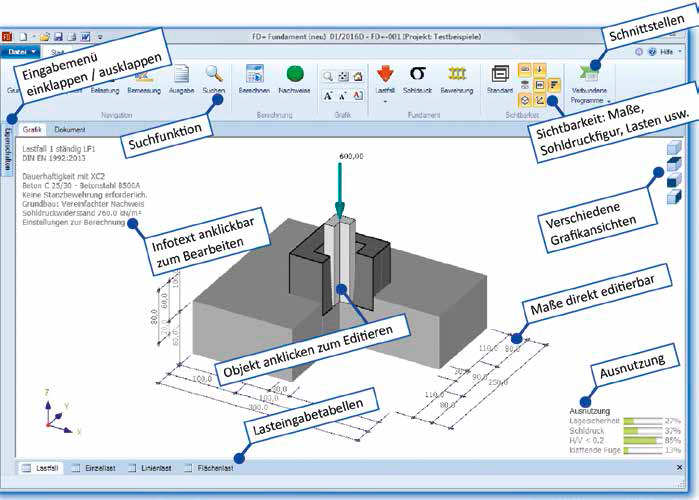699x500 pixels.
Task: Click the magnifier zoom icon in Grafik group
Action: point(328,76)
